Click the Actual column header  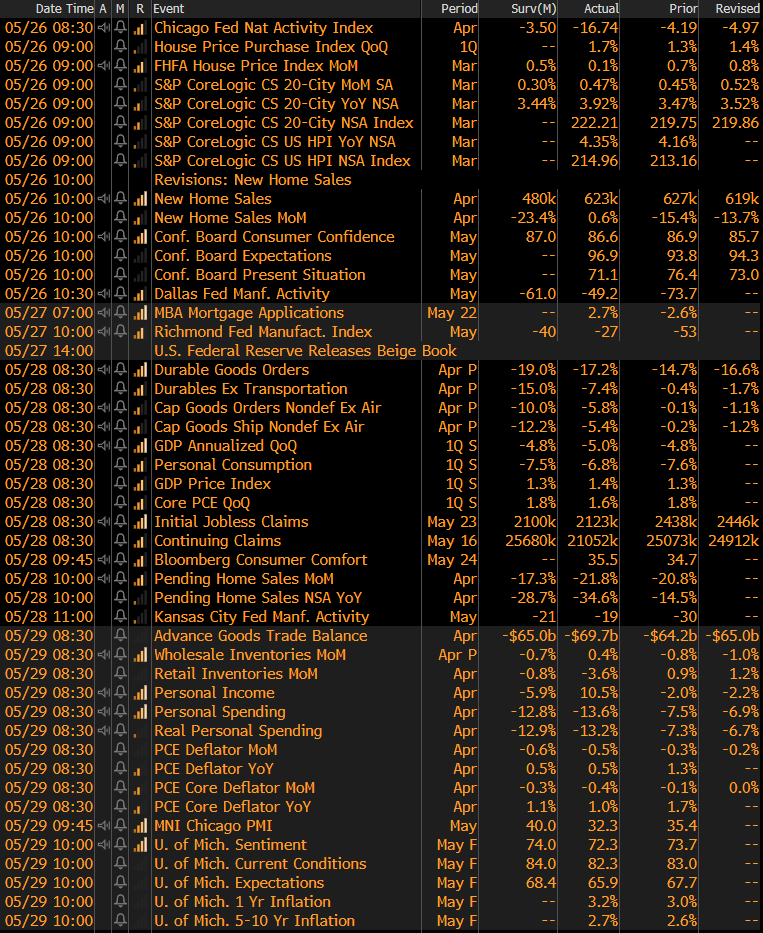tap(601, 9)
